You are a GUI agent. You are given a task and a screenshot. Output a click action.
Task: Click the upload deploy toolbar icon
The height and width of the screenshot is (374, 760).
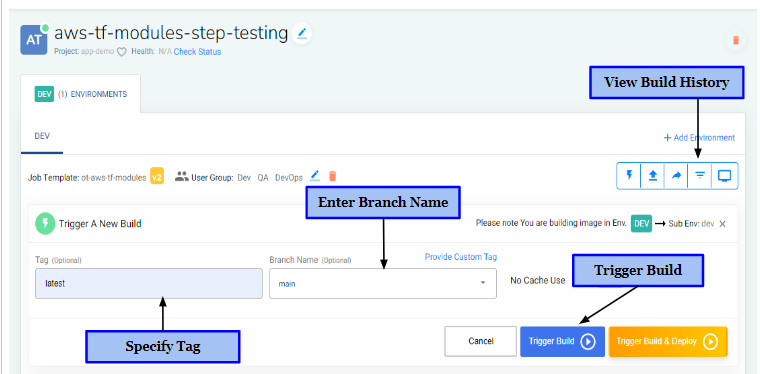point(652,175)
